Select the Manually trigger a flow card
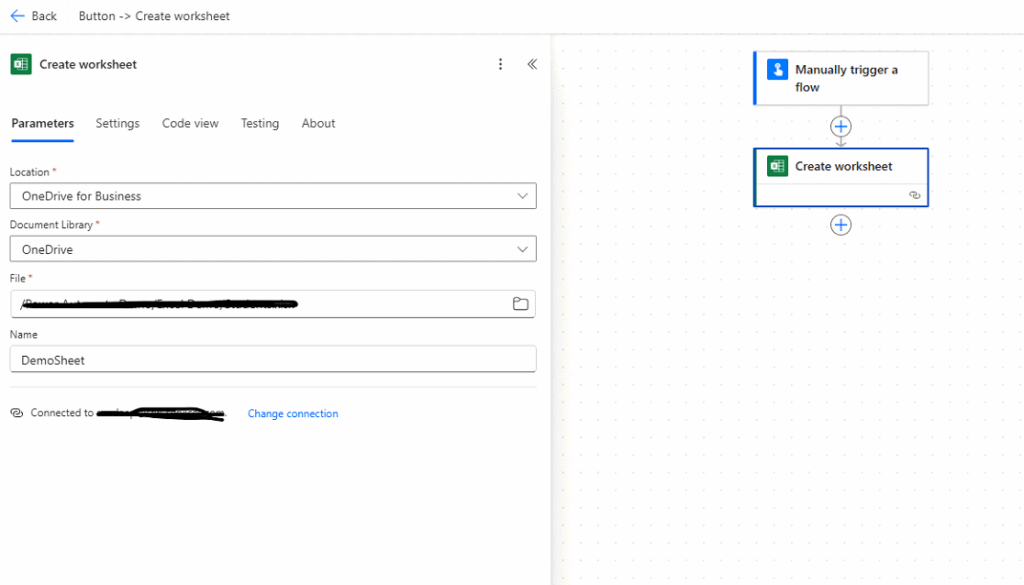 pos(850,78)
